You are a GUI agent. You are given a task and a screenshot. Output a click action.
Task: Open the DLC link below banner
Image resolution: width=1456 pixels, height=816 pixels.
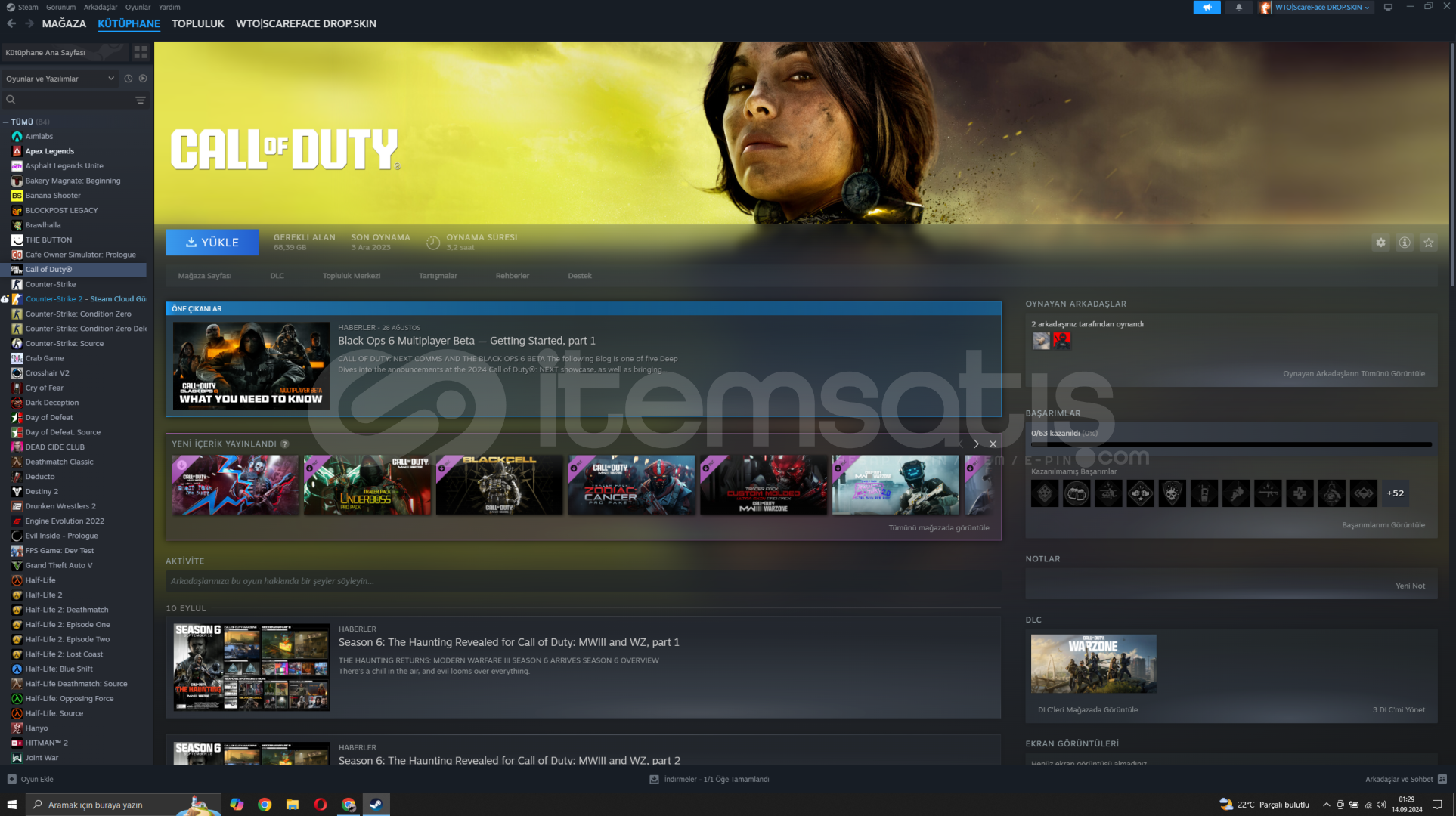pos(277,276)
